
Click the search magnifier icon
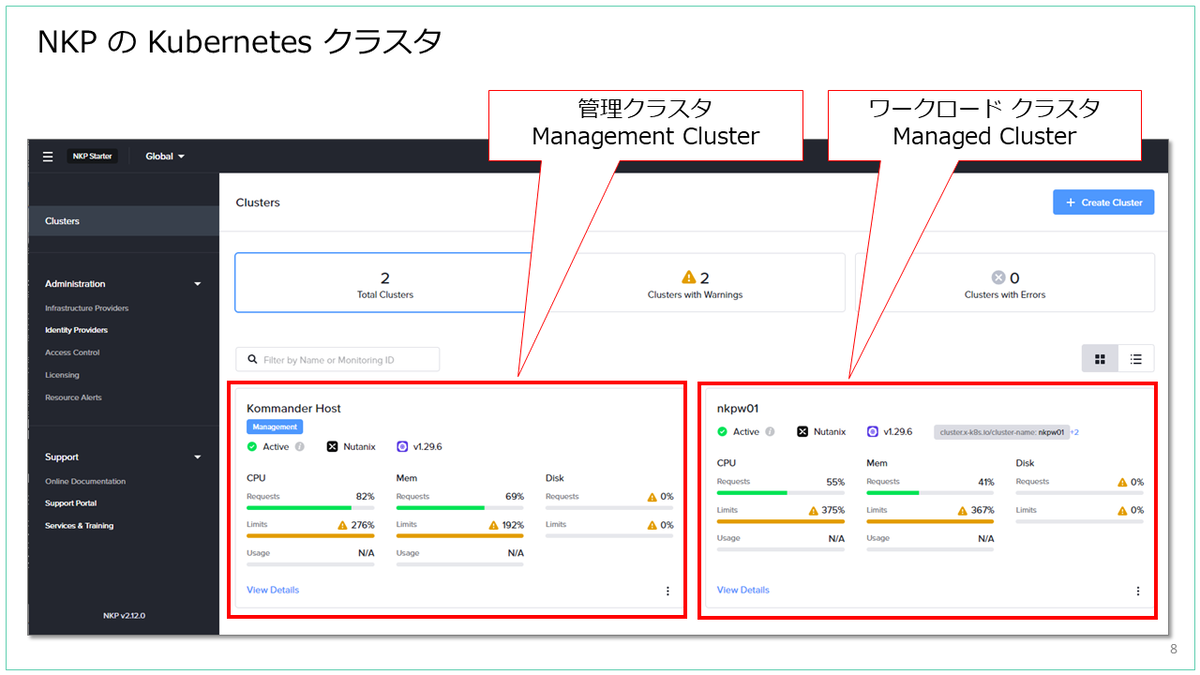250,359
